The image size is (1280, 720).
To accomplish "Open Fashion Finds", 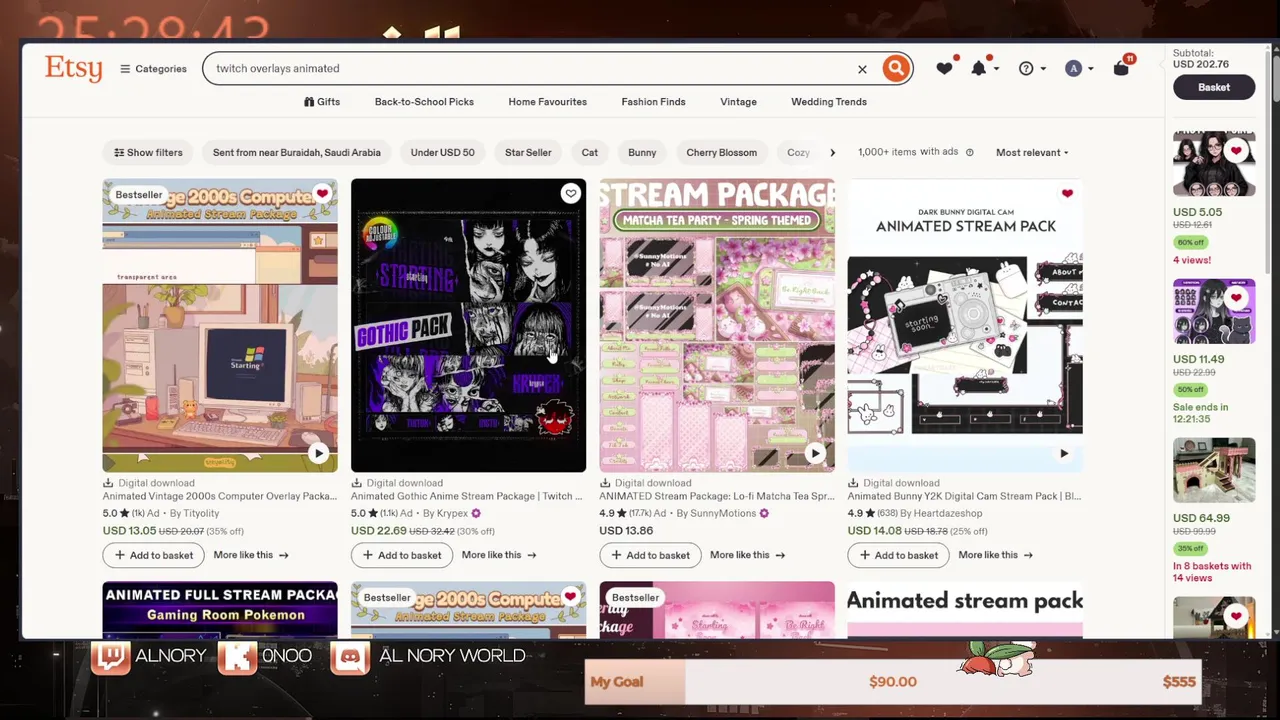I will coord(653,102).
